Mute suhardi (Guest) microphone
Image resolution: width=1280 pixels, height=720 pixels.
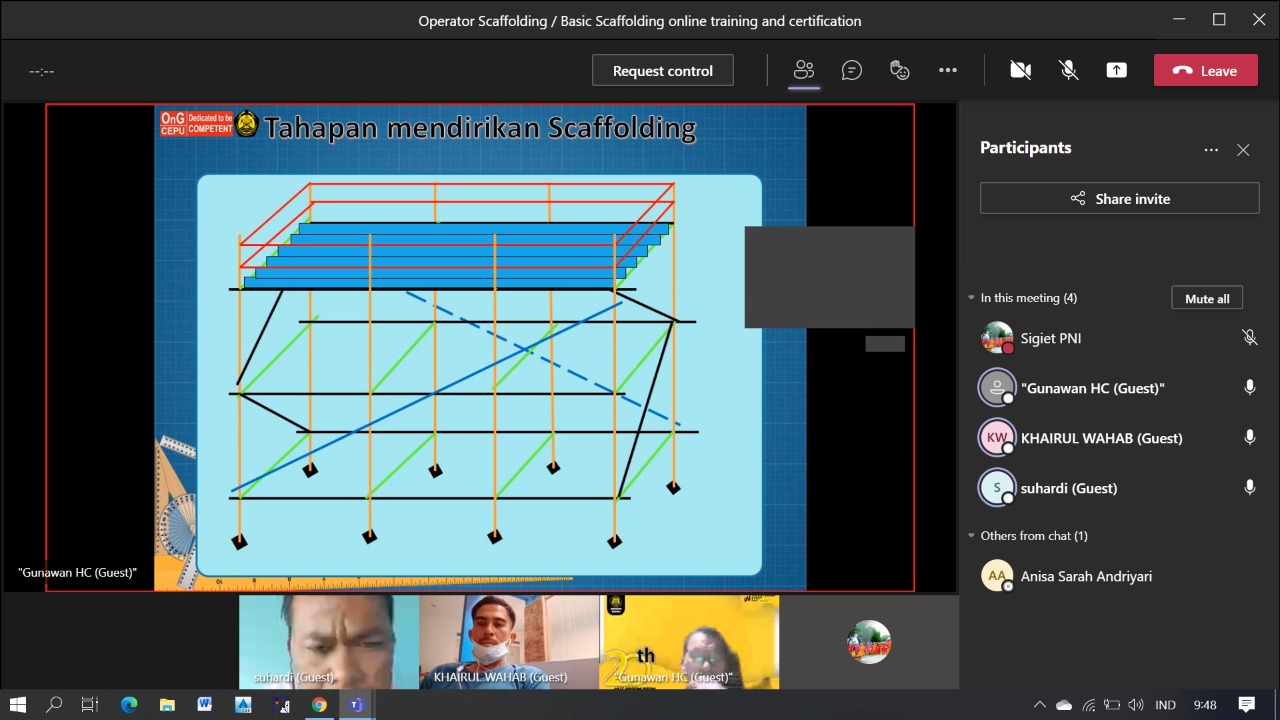click(x=1249, y=488)
